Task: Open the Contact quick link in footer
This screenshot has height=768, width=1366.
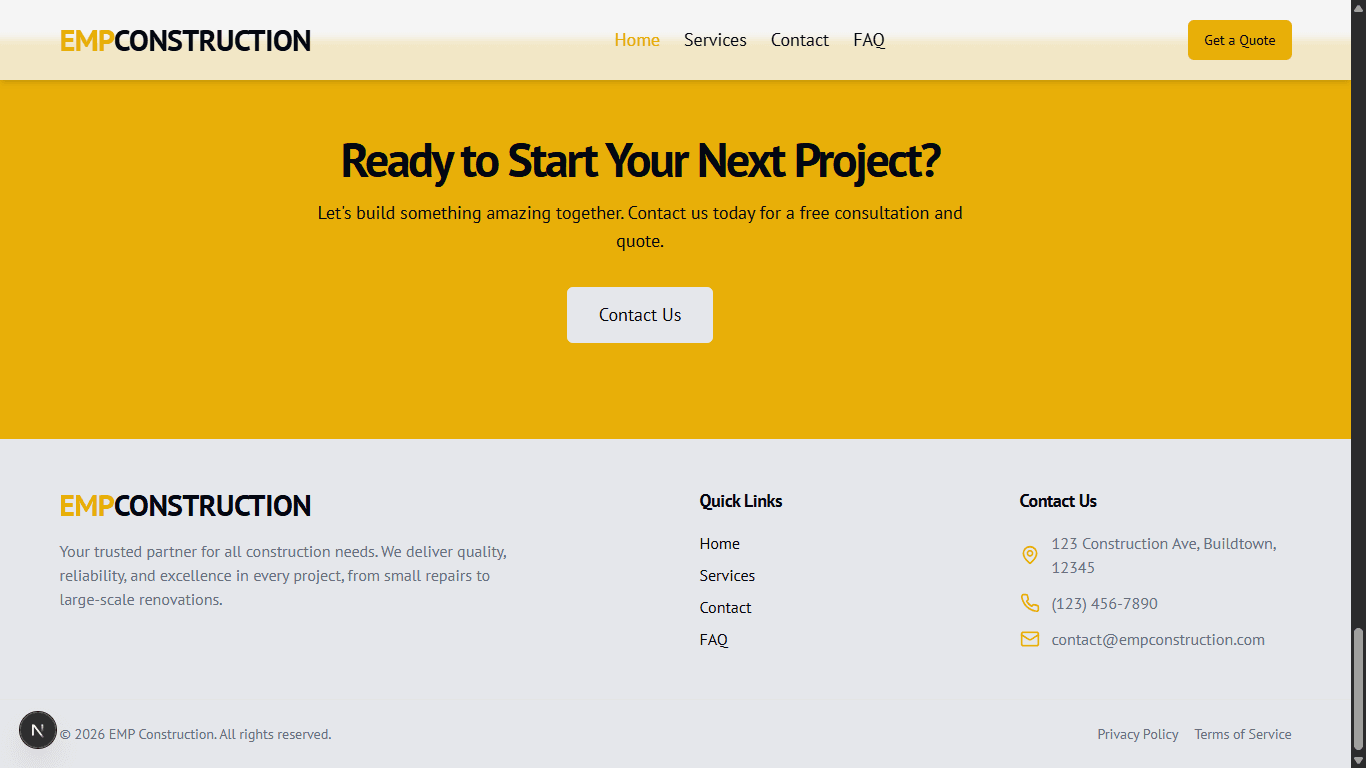Action: pos(725,608)
